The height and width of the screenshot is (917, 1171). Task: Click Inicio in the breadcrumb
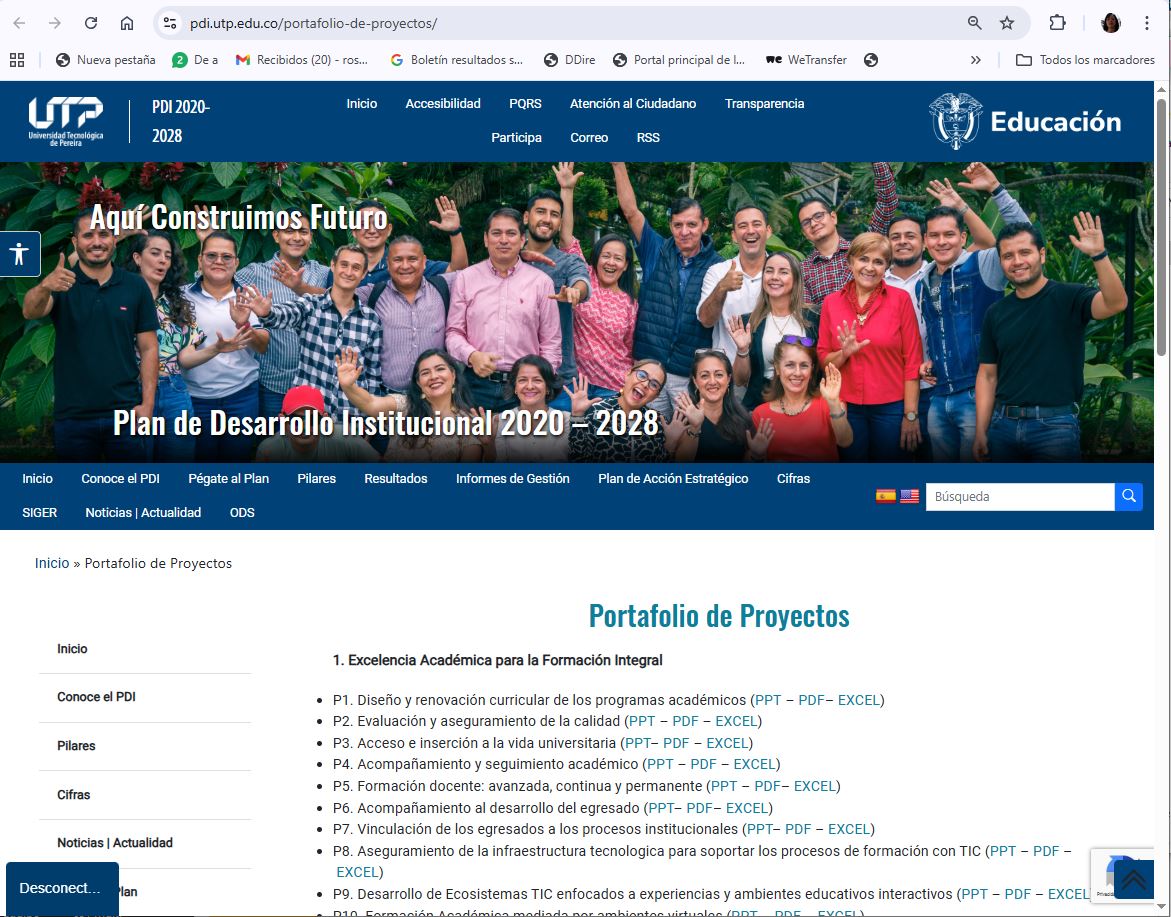coord(52,563)
